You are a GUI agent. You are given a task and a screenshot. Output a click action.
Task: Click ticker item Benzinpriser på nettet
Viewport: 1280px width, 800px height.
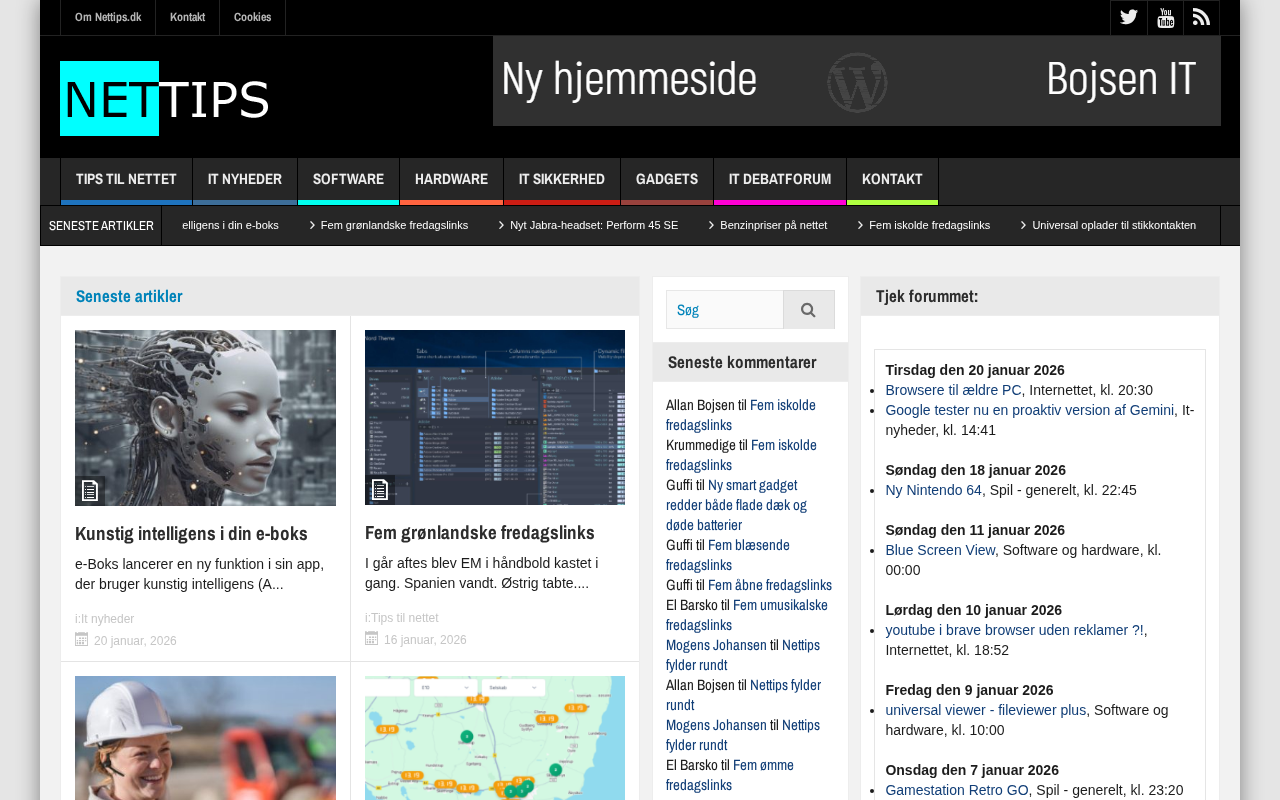774,226
